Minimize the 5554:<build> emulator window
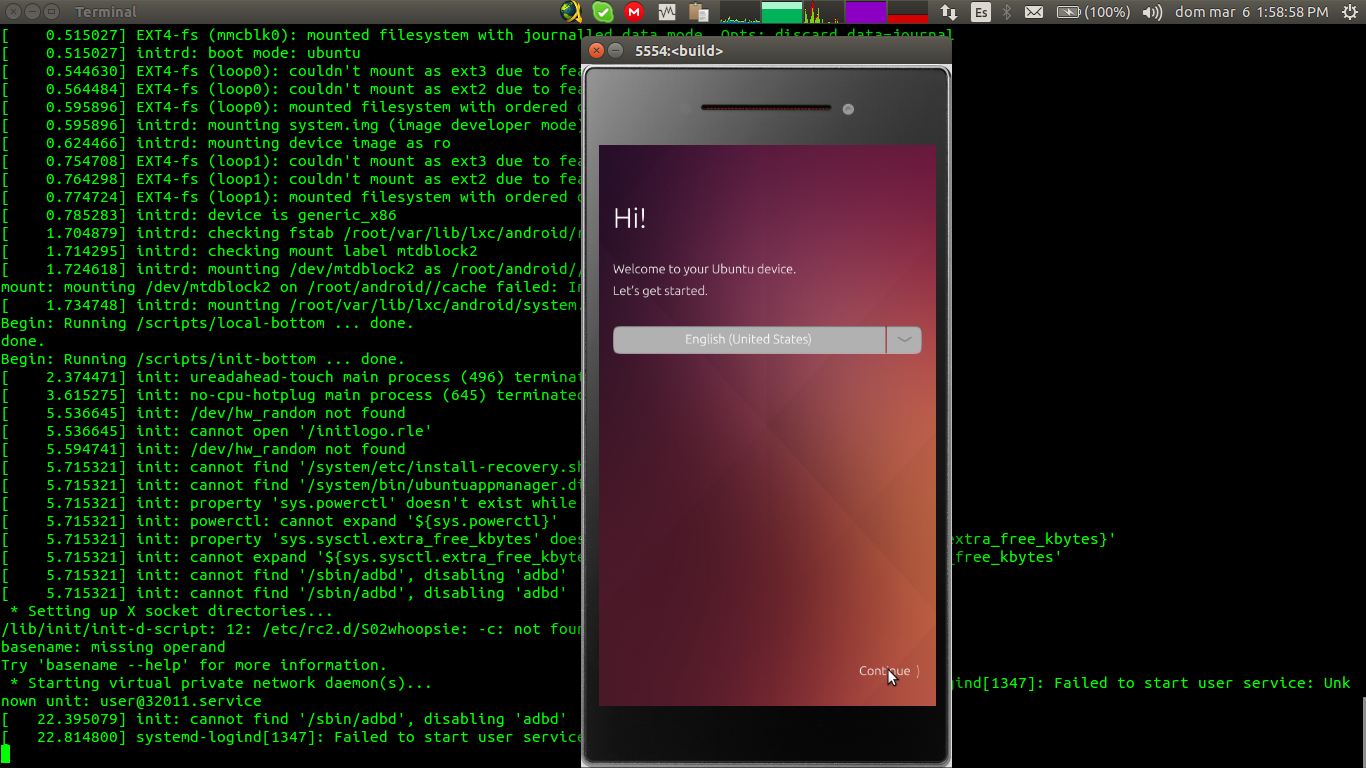Screen dimensions: 1366x768 [x=616, y=50]
